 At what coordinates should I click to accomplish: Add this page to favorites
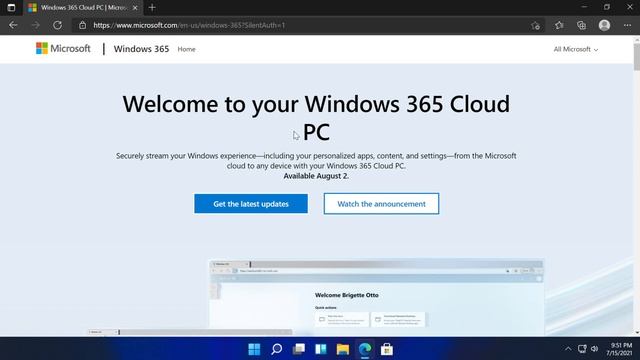[x=536, y=25]
